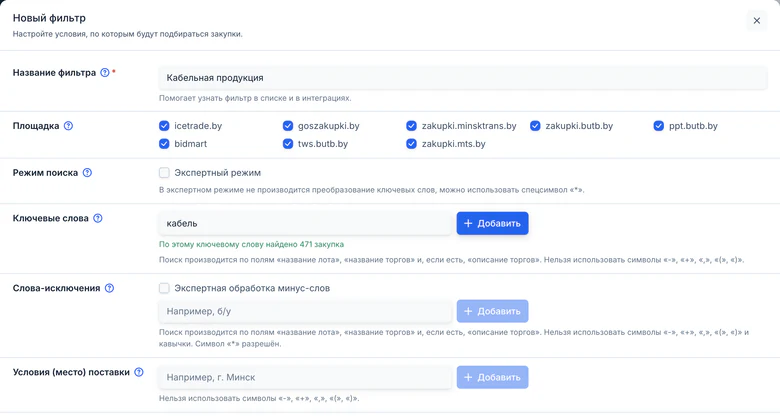This screenshot has height=417, width=780.
Task: Toggle the ppt.butb.by checkbox
Action: 659,126
